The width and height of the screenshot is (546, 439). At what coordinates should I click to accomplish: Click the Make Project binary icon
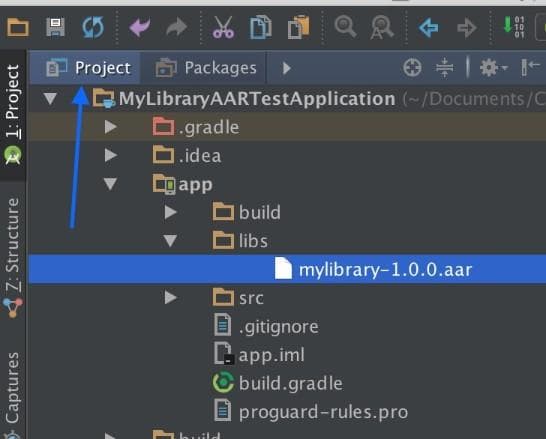pos(514,26)
